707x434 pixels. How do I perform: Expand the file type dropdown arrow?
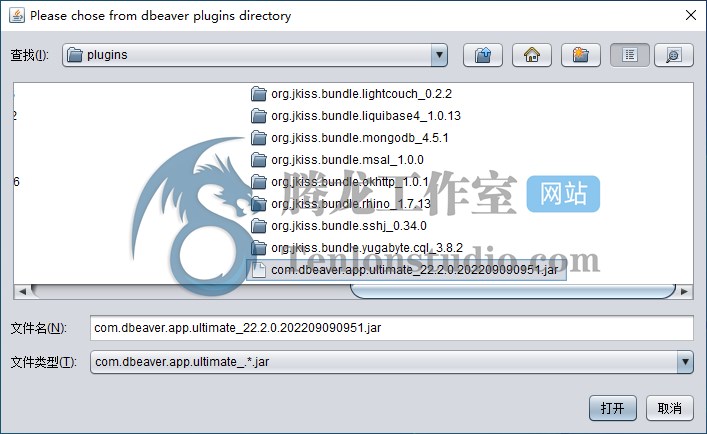(x=685, y=362)
